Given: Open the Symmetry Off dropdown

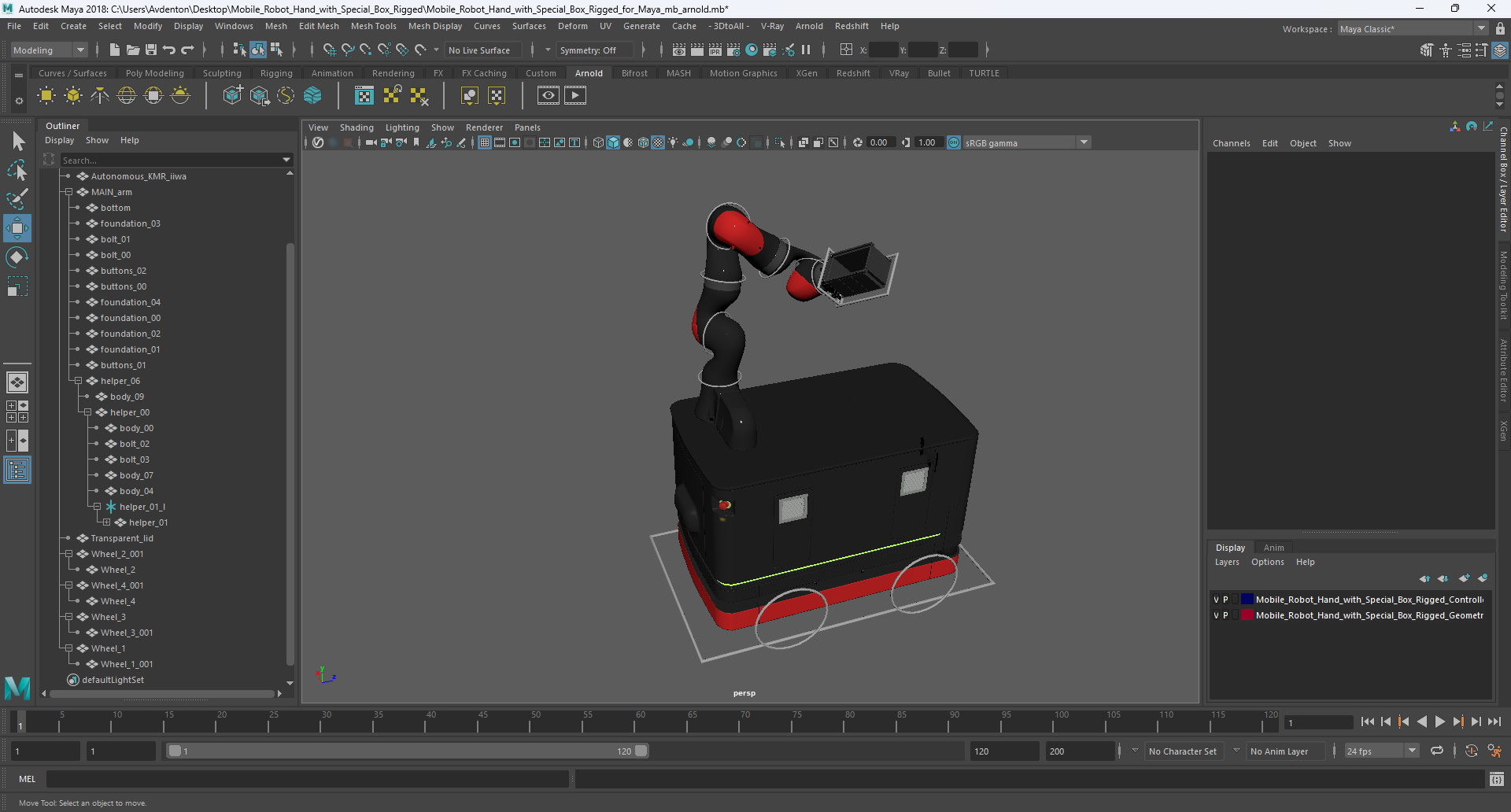Looking at the screenshot, I should tap(594, 50).
